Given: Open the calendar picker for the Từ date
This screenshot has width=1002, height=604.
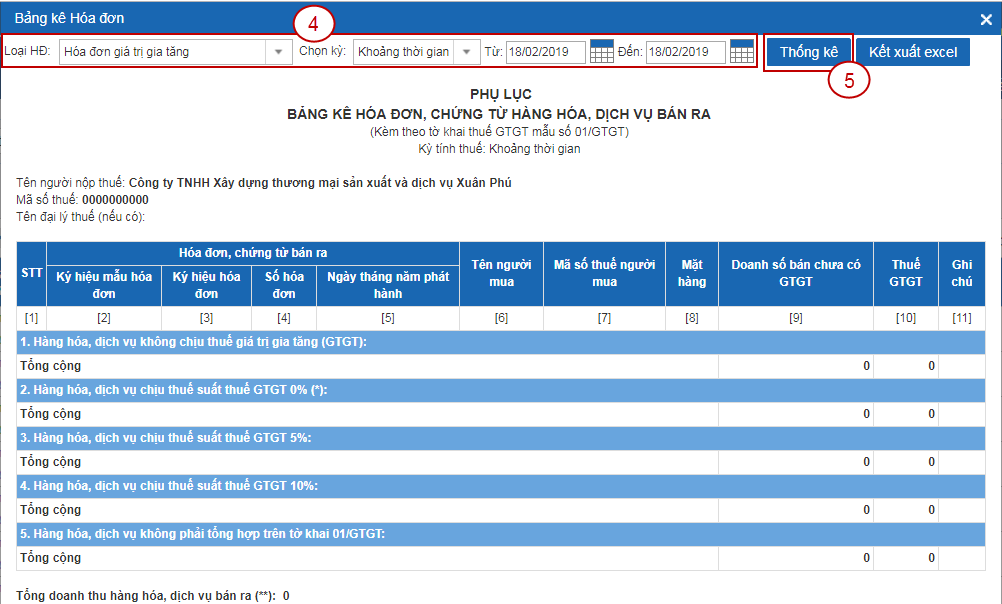Looking at the screenshot, I should tap(601, 52).
